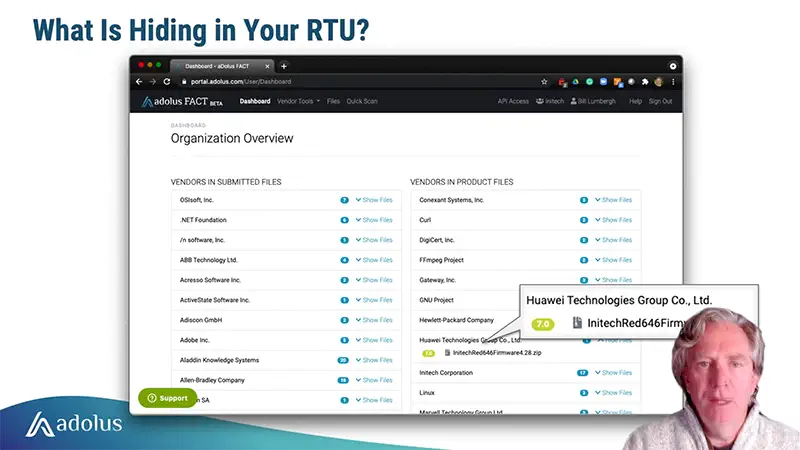This screenshot has width=800, height=450.
Task: Go back with browser back arrow
Action: point(139,82)
